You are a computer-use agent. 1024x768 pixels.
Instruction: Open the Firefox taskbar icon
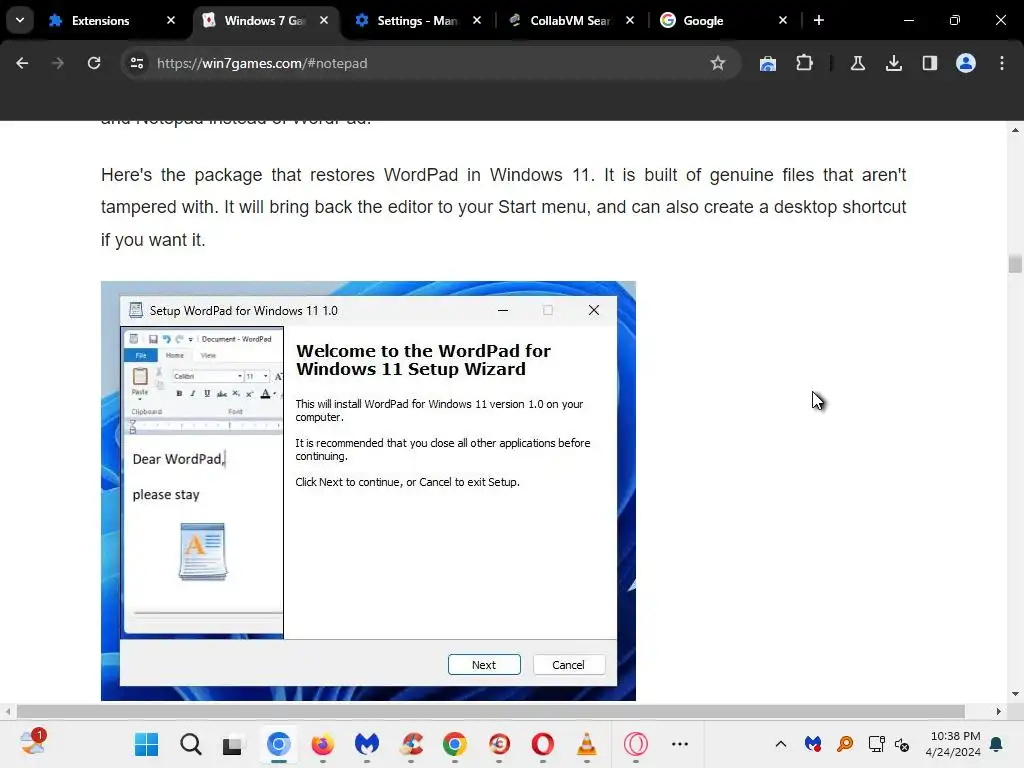[323, 744]
